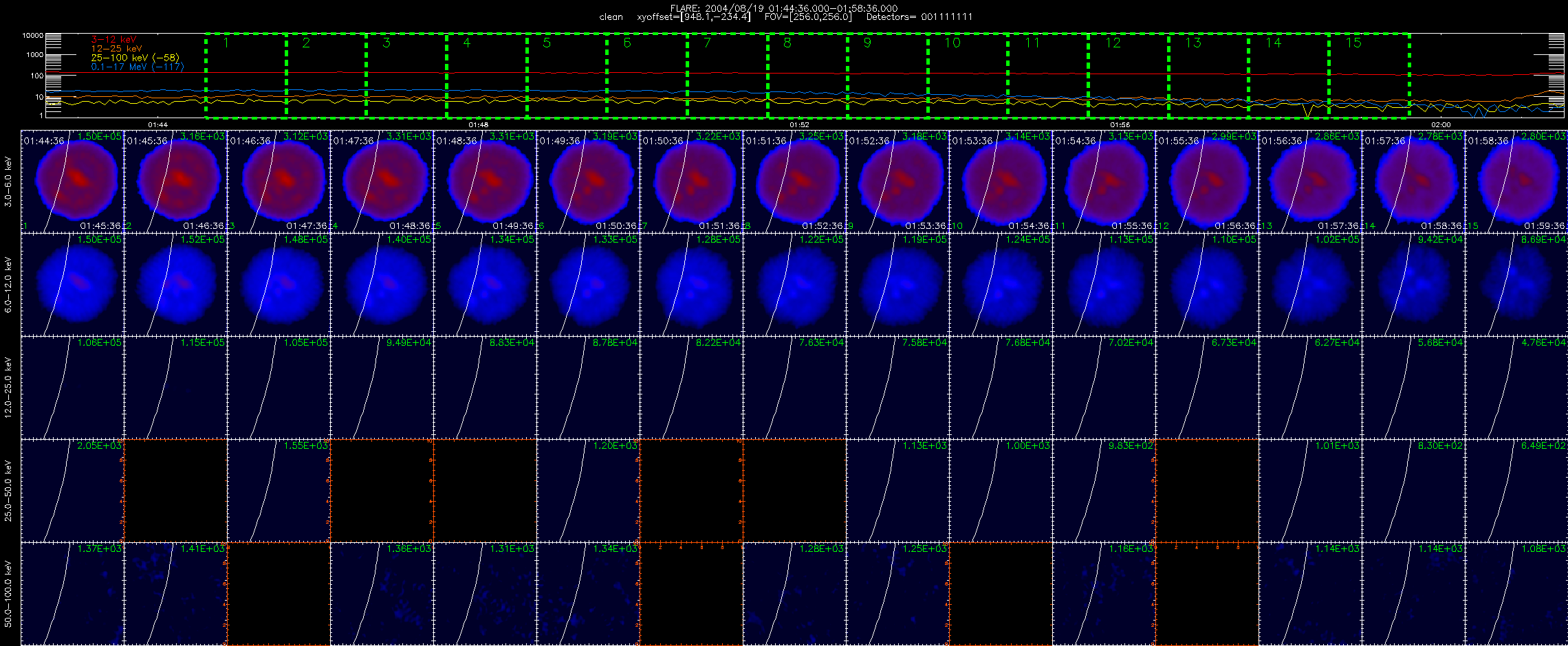
Task: Open the 3.0-6.0 keV image labeled 3.19E+03
Action: point(588,181)
